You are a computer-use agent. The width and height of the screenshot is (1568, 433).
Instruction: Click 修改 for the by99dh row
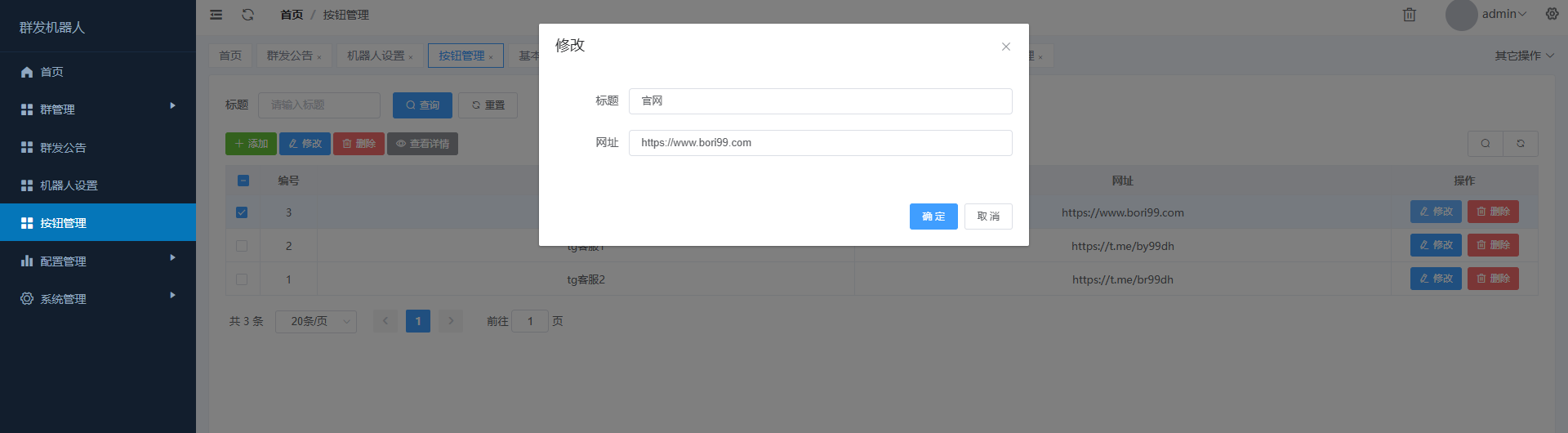pyautogui.click(x=1436, y=245)
